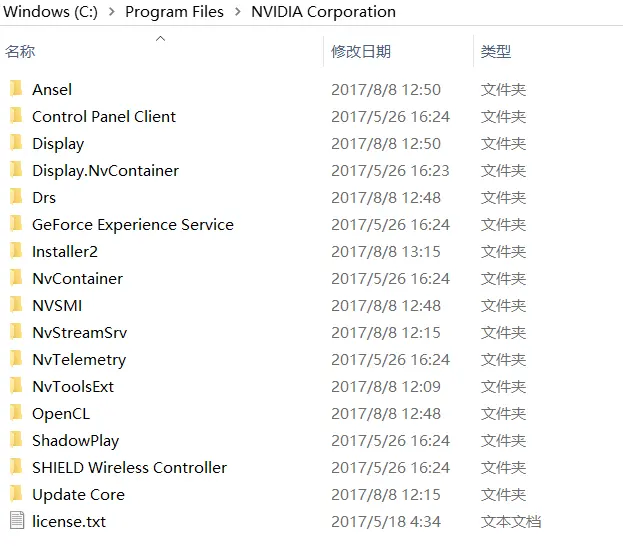This screenshot has width=623, height=546.
Task: Click the 文本文档 type of license.txt
Action: tap(511, 522)
